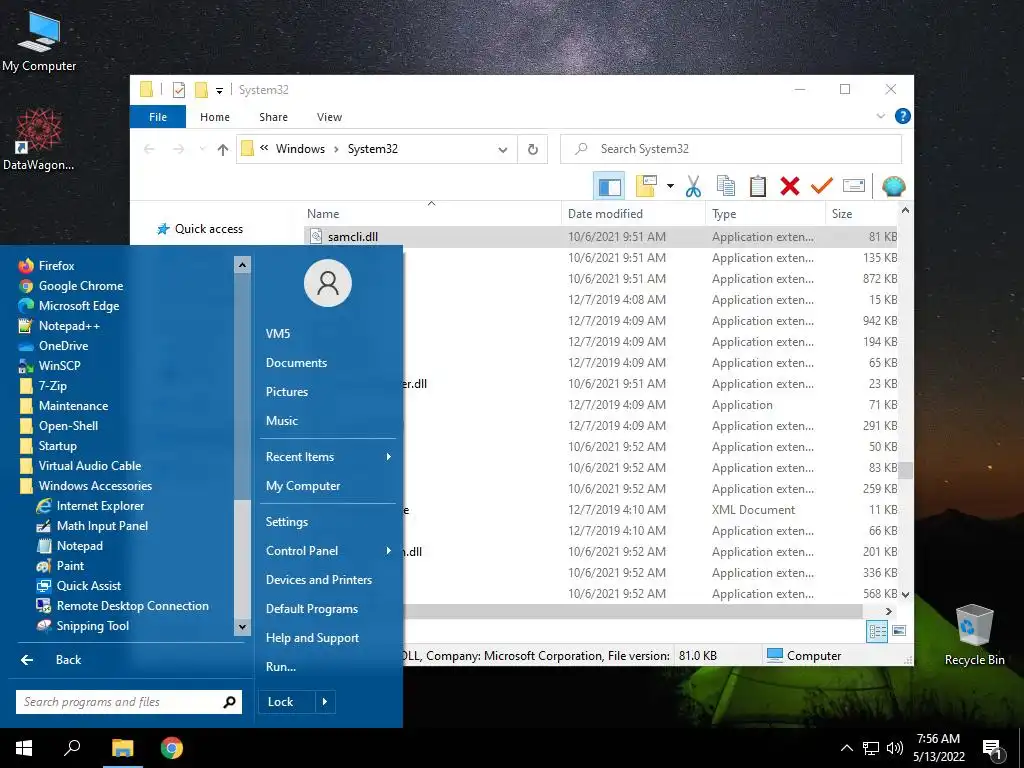Switch to the View ribbon tab

[329, 117]
